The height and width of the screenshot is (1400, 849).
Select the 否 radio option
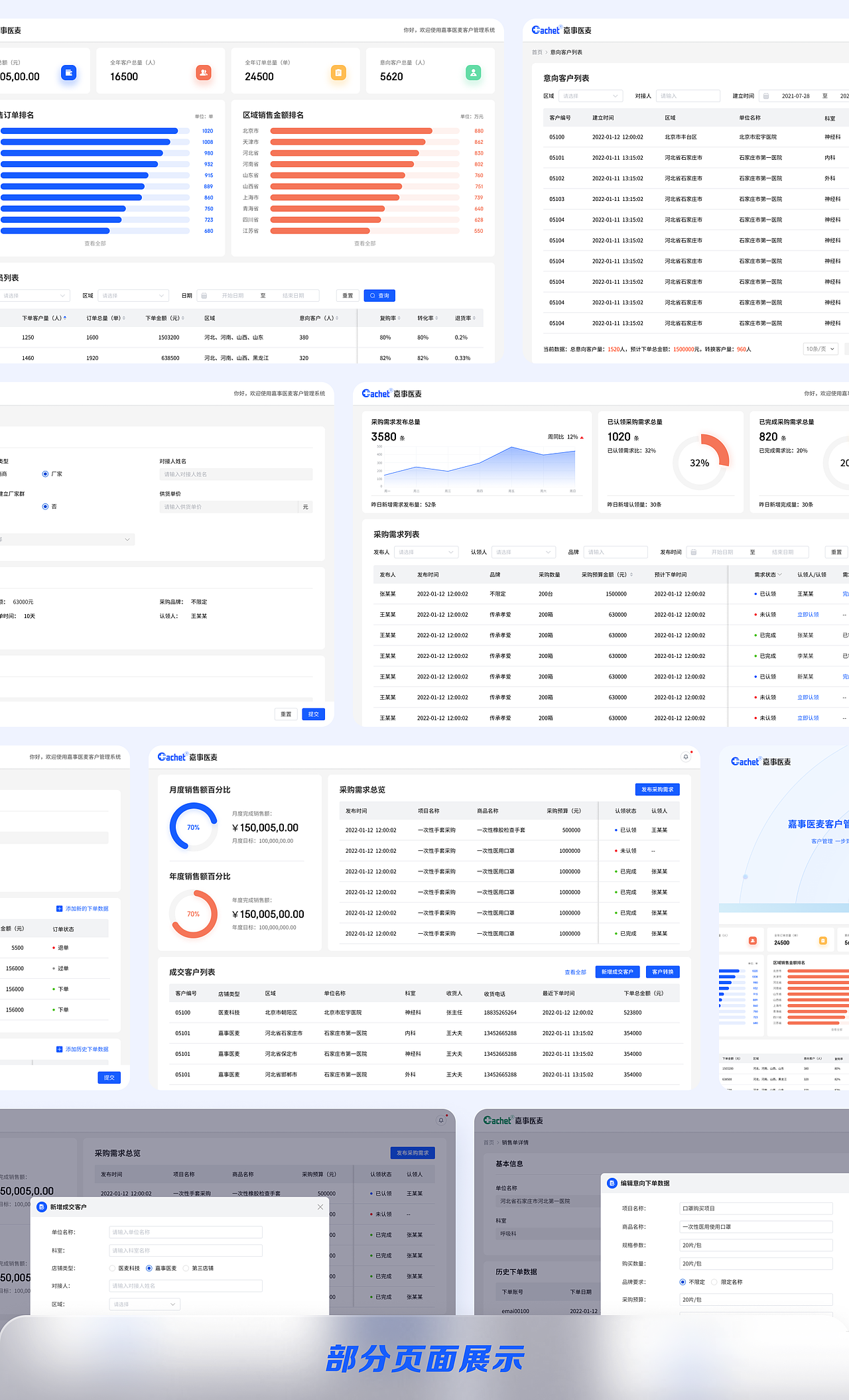pos(45,507)
